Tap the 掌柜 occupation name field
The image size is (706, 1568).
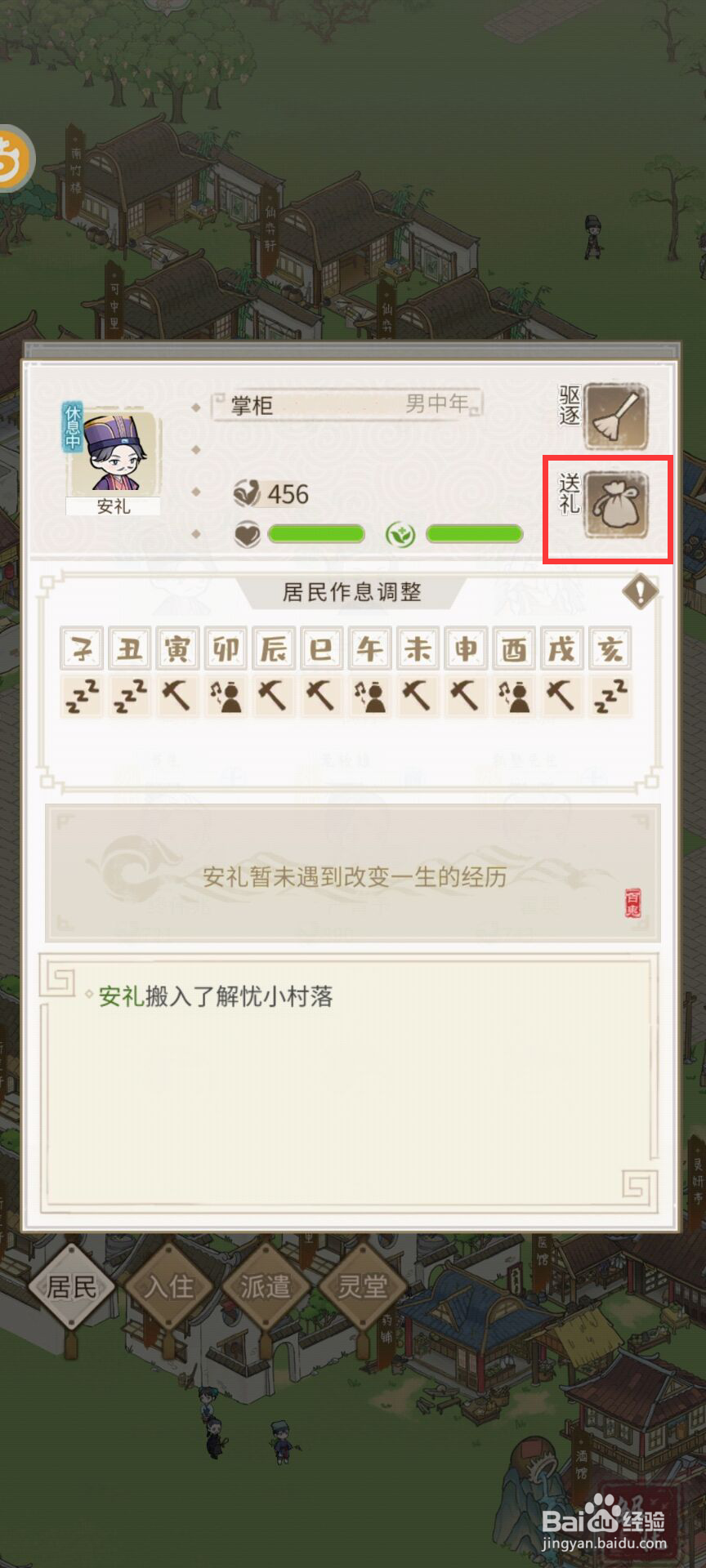[347, 405]
